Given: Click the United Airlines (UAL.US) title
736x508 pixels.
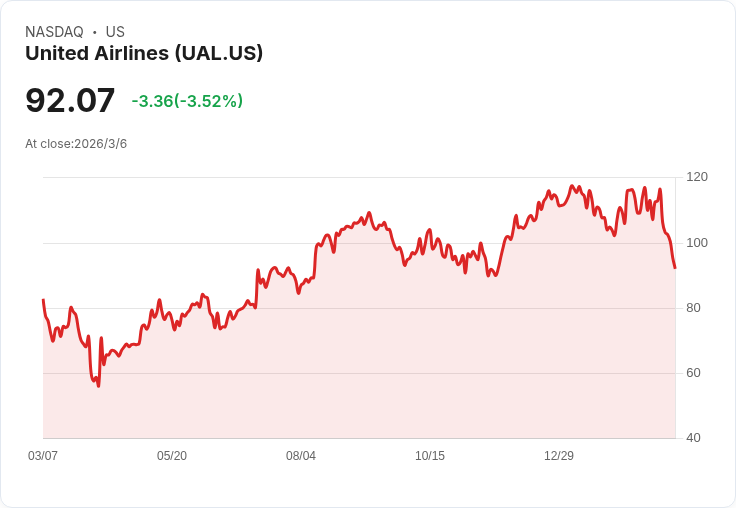Looking at the screenshot, I should pos(144,53).
